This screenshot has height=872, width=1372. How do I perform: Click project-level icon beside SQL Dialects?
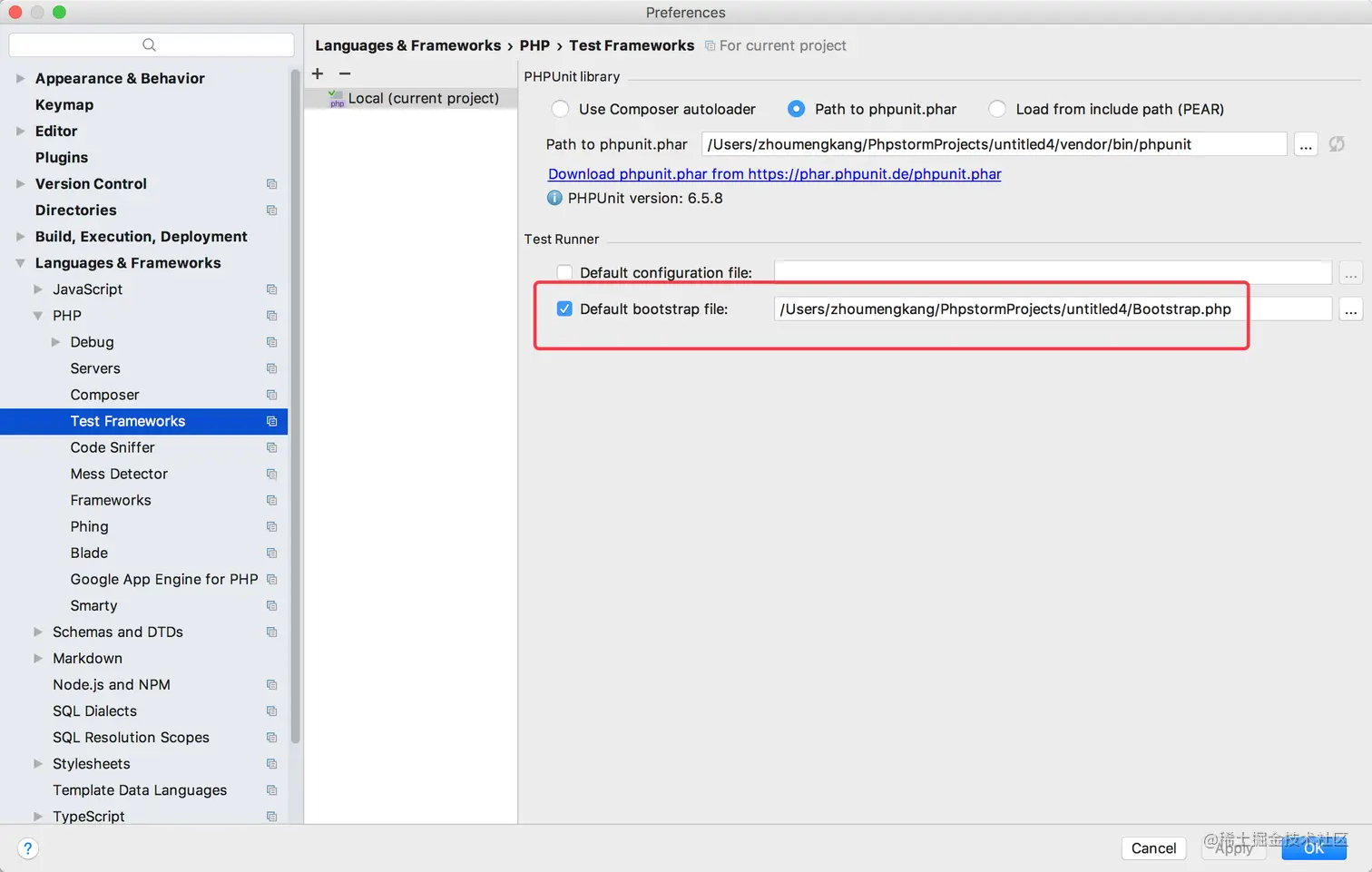point(271,711)
